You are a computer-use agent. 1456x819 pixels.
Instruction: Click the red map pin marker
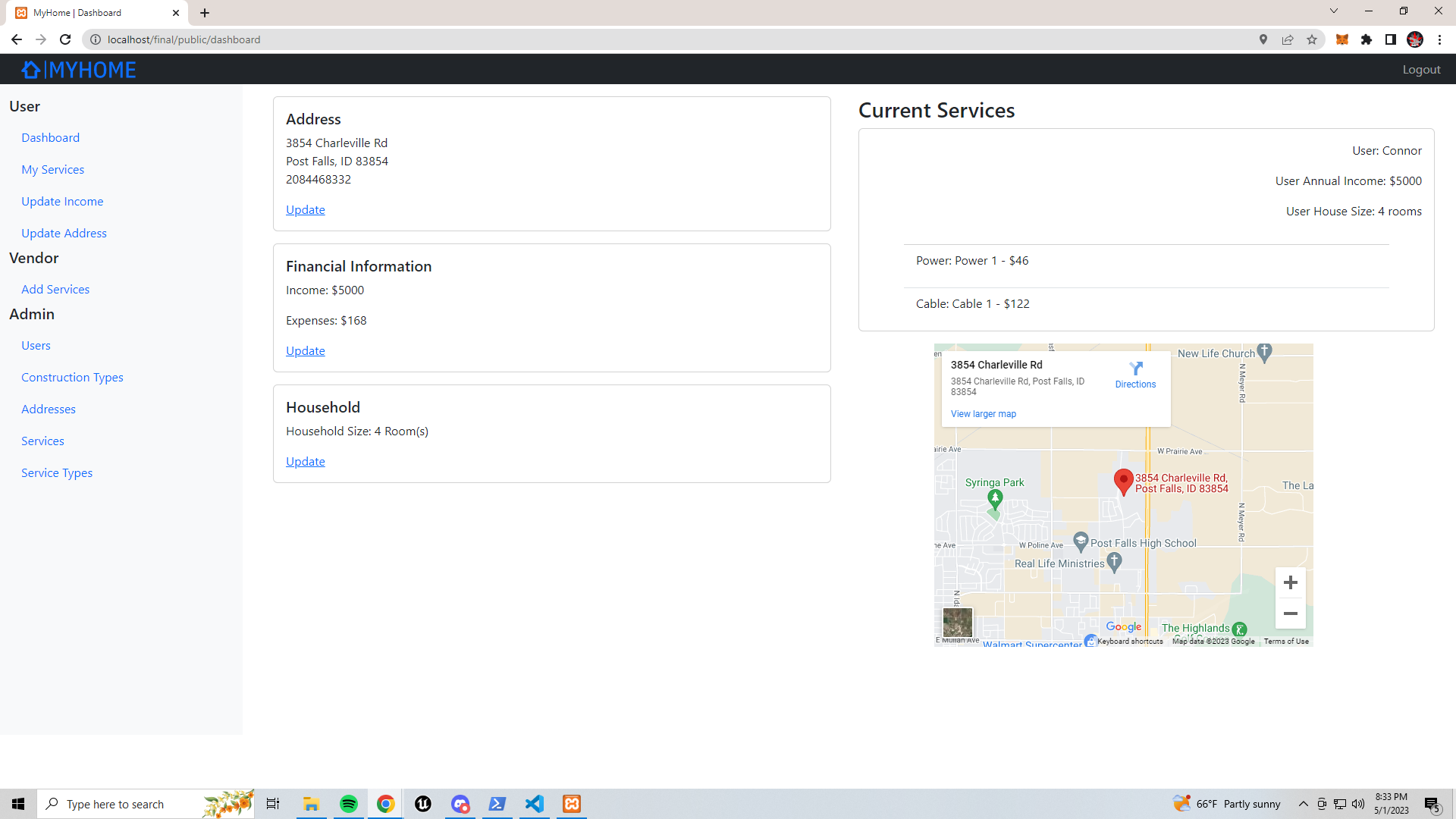pyautogui.click(x=1123, y=482)
